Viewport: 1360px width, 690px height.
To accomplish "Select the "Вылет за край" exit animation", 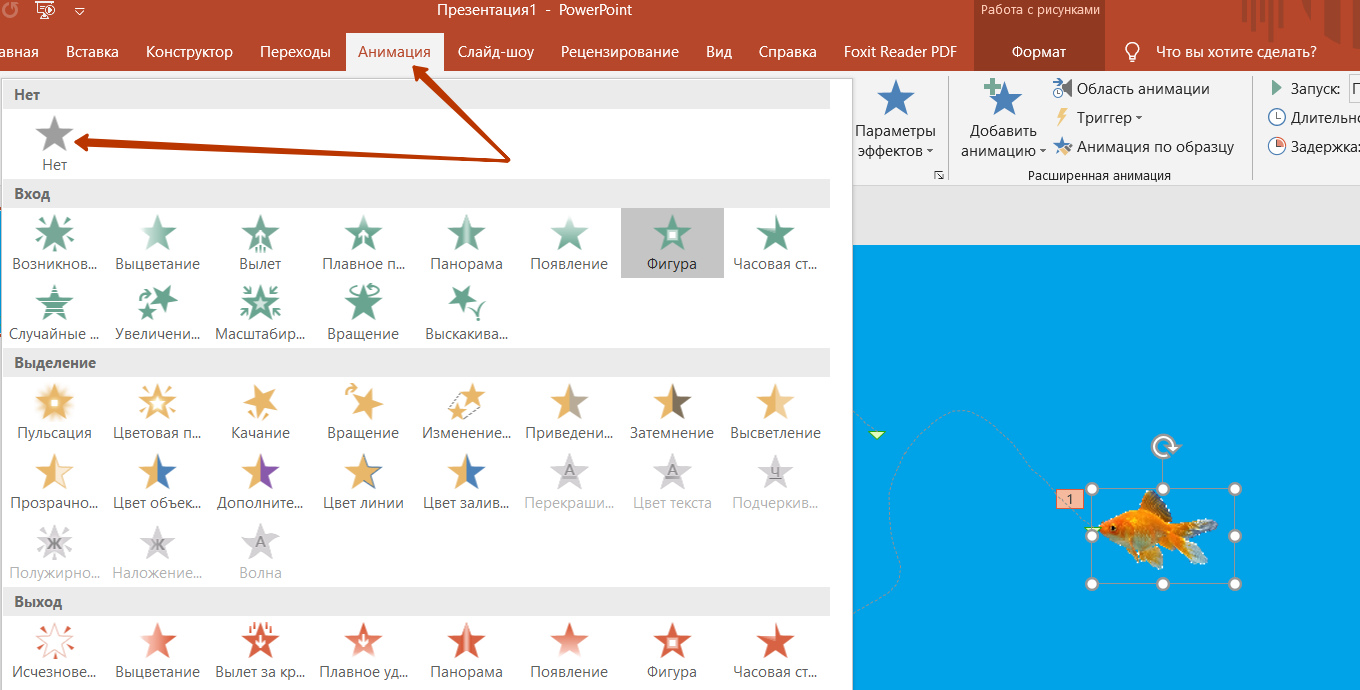I will click(260, 651).
